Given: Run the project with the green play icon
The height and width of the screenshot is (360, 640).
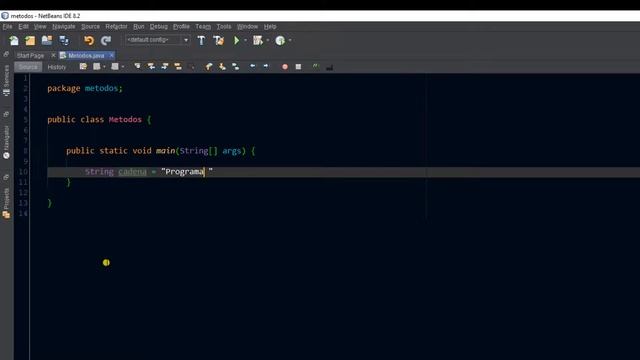Looking at the screenshot, I should pyautogui.click(x=236, y=40).
